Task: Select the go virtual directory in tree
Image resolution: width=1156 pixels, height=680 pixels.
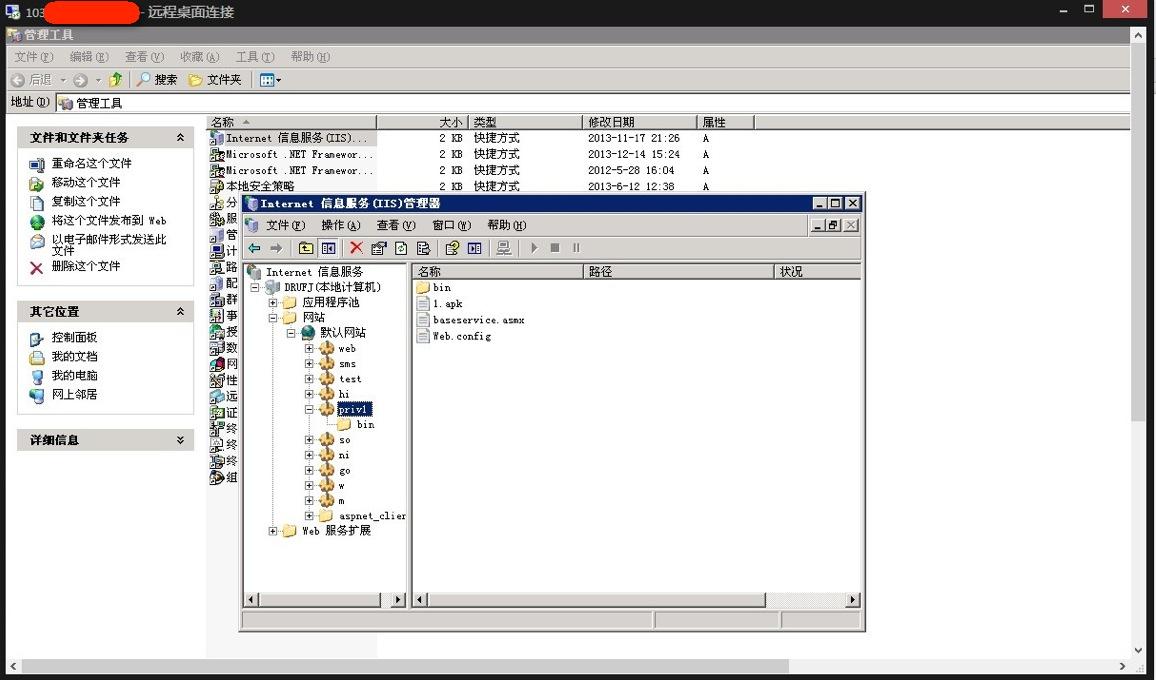Action: point(344,471)
